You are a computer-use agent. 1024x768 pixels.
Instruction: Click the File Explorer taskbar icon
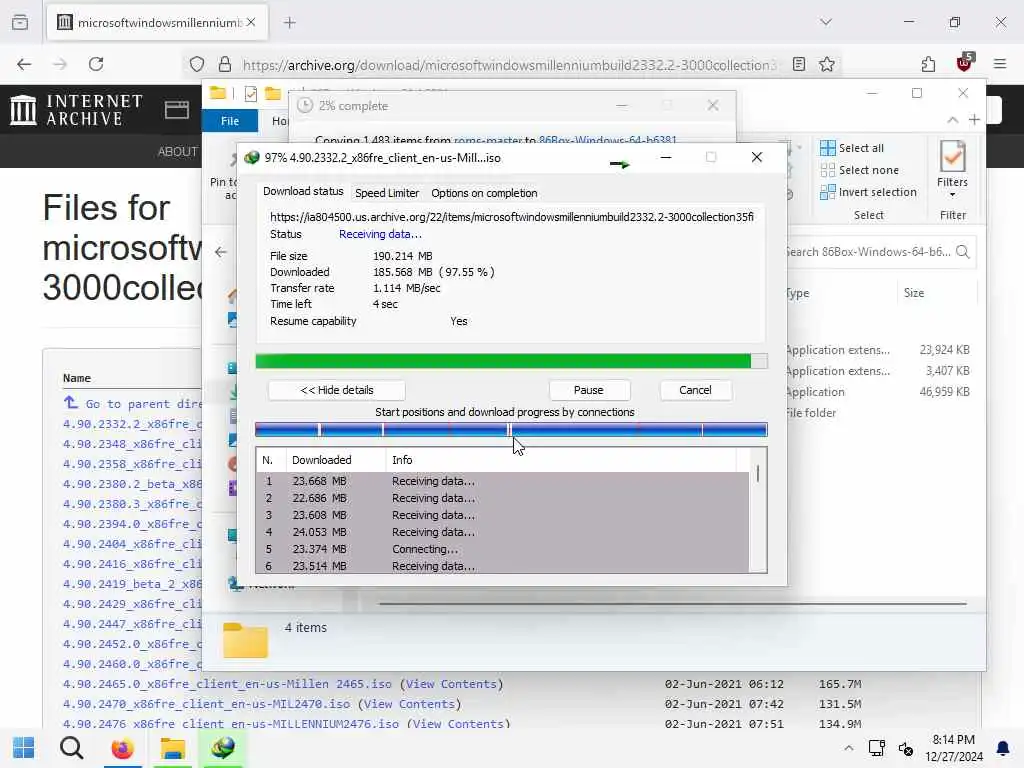172,748
